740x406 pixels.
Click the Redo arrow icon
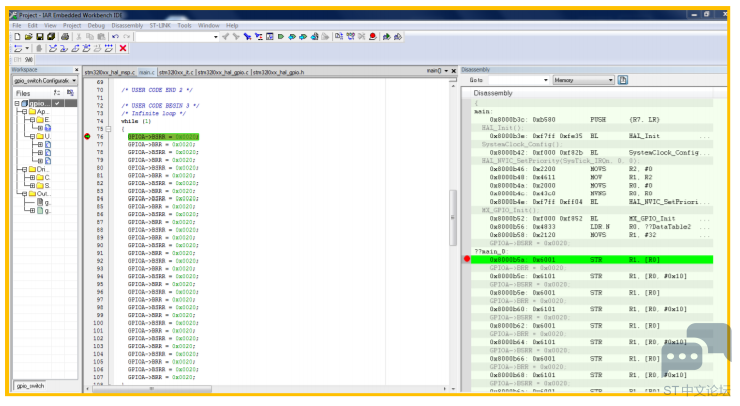click(126, 36)
